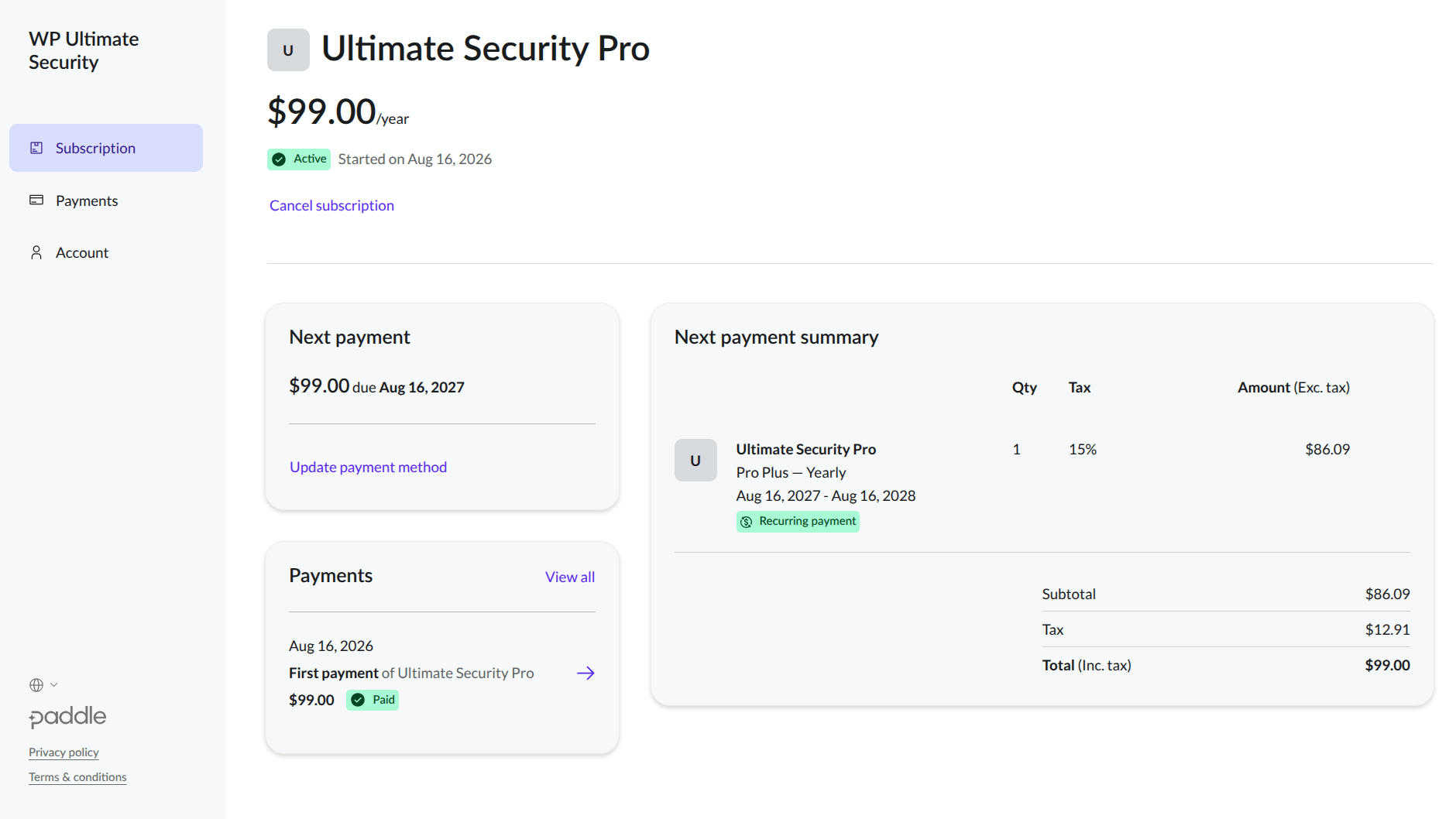Click 'Pro Plus — Yearly' plan text
Viewport: 1456px width, 819px height.
(791, 472)
